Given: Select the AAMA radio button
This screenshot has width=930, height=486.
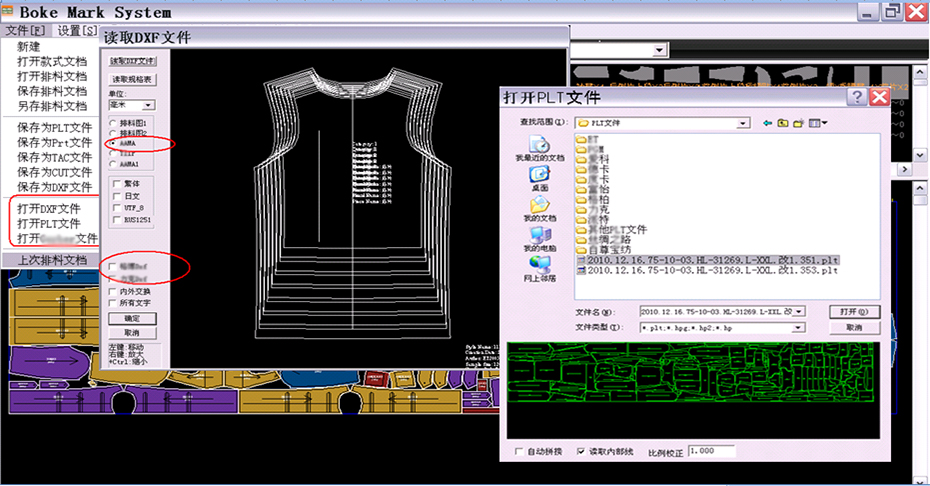Looking at the screenshot, I should click(112, 144).
